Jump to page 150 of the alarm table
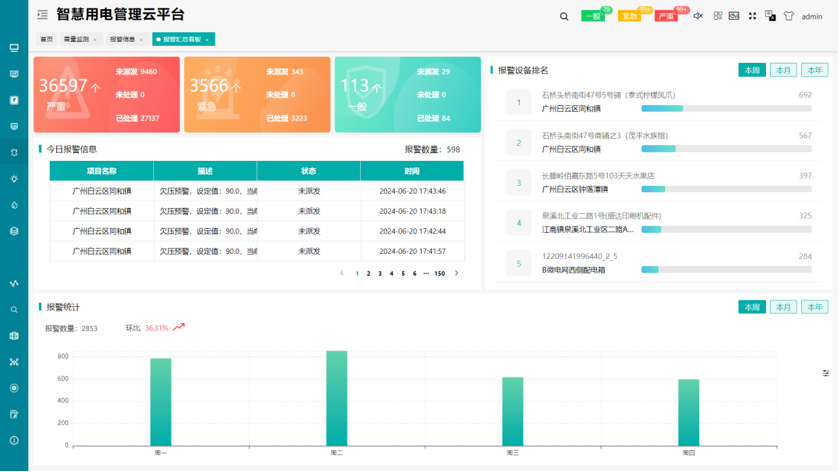The height and width of the screenshot is (472, 839). (439, 273)
